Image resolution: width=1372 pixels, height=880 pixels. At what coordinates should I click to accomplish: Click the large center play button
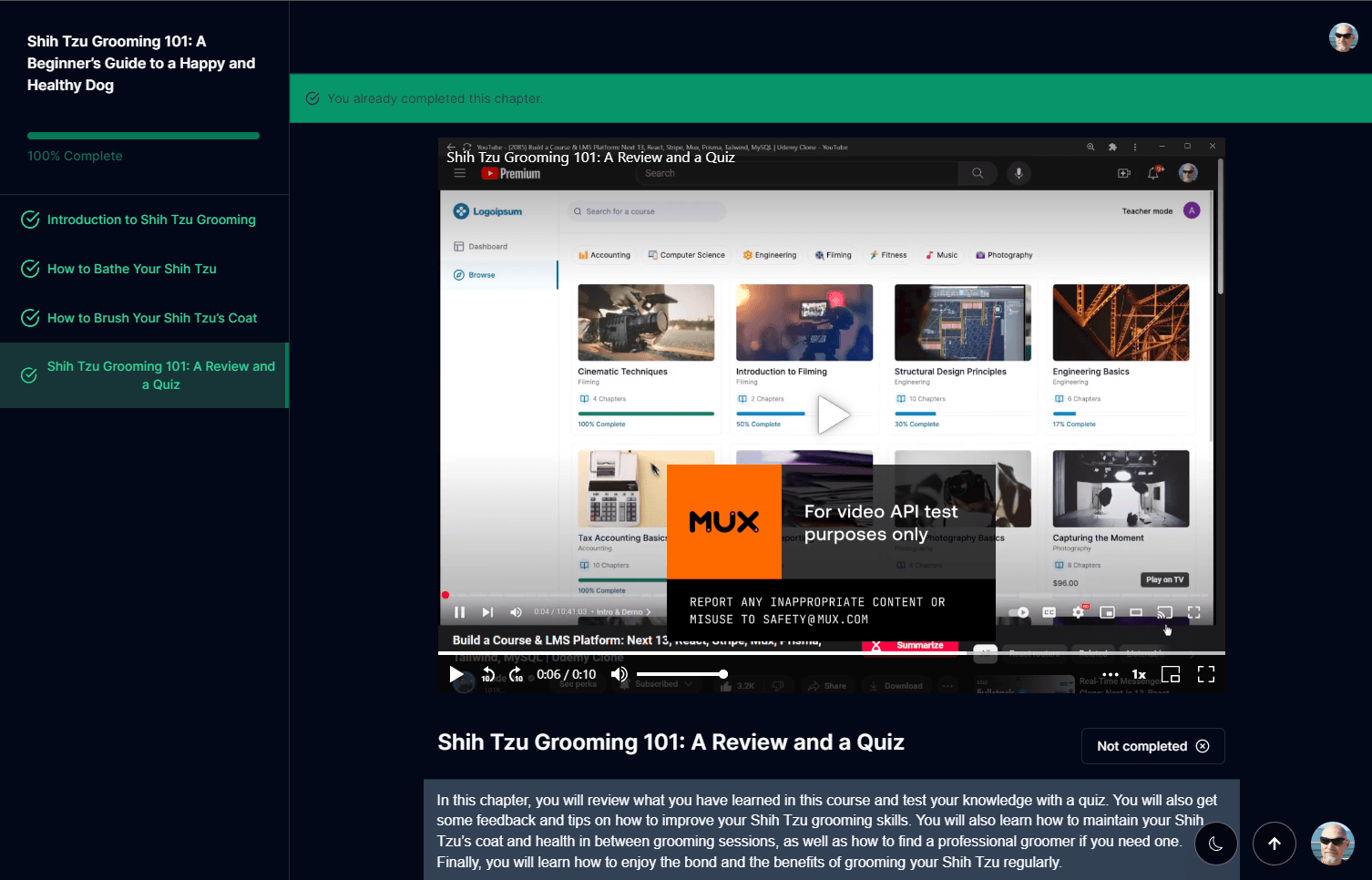coord(832,414)
